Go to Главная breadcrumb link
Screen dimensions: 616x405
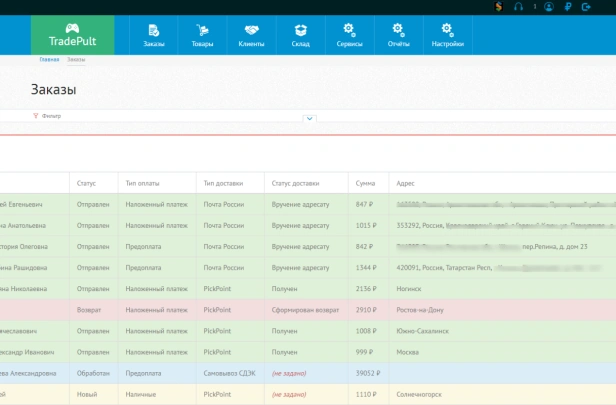click(49, 59)
